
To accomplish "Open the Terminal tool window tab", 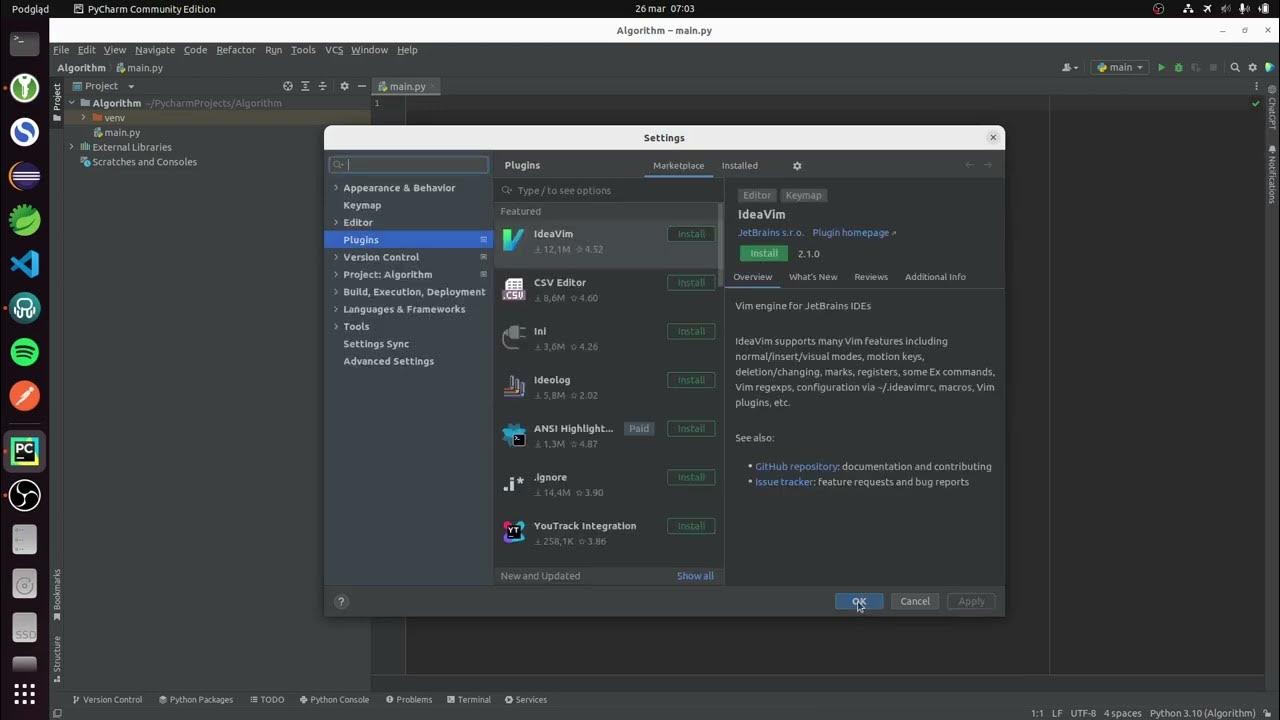I will (468, 700).
